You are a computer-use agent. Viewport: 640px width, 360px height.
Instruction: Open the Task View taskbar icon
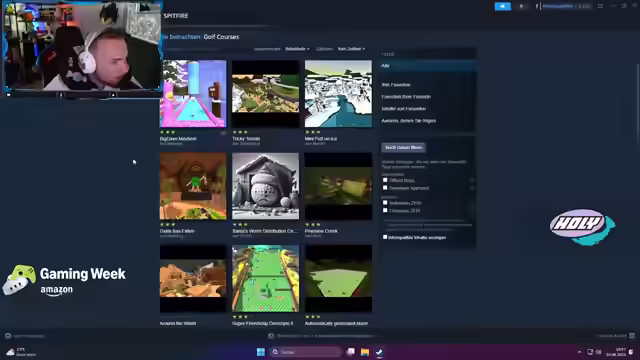pyautogui.click(x=351, y=352)
